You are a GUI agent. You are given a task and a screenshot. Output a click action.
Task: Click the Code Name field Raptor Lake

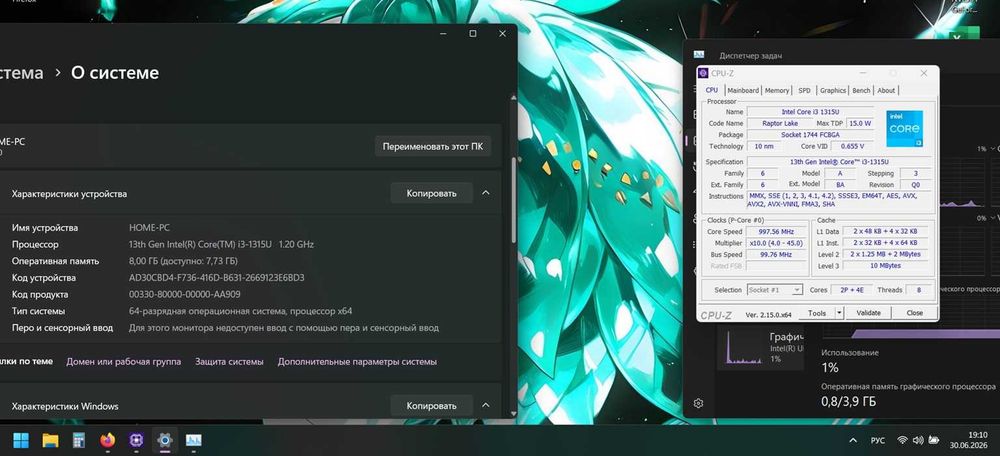[781, 123]
